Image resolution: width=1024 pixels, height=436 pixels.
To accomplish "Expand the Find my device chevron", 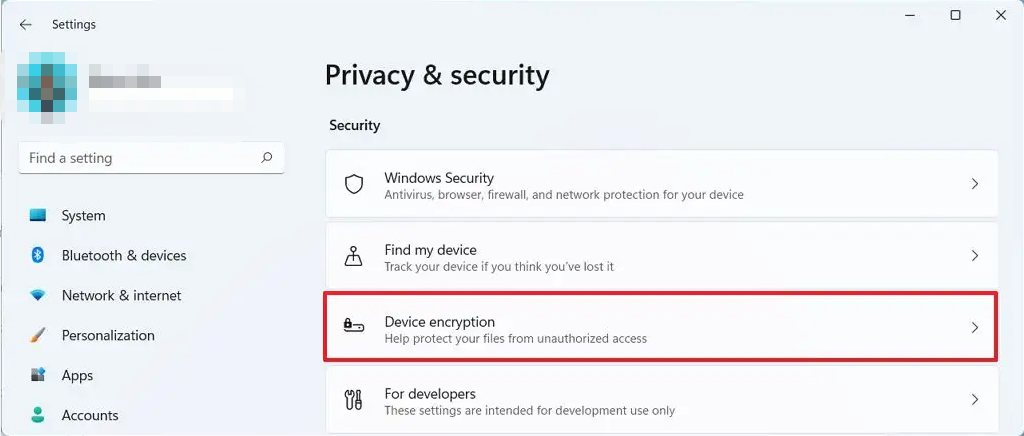I will 975,256.
